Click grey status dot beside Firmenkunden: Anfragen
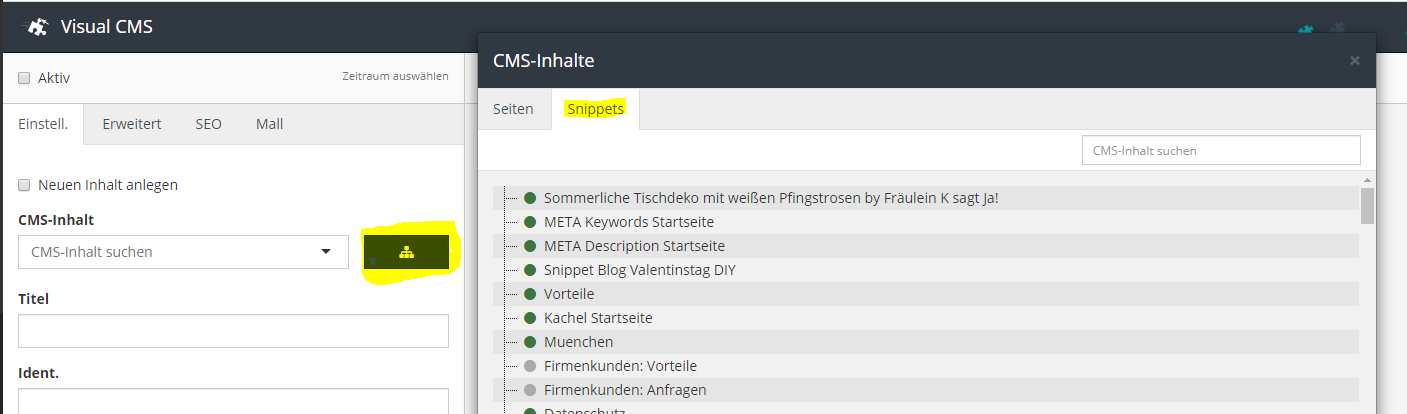This screenshot has width=1407, height=414. click(530, 390)
